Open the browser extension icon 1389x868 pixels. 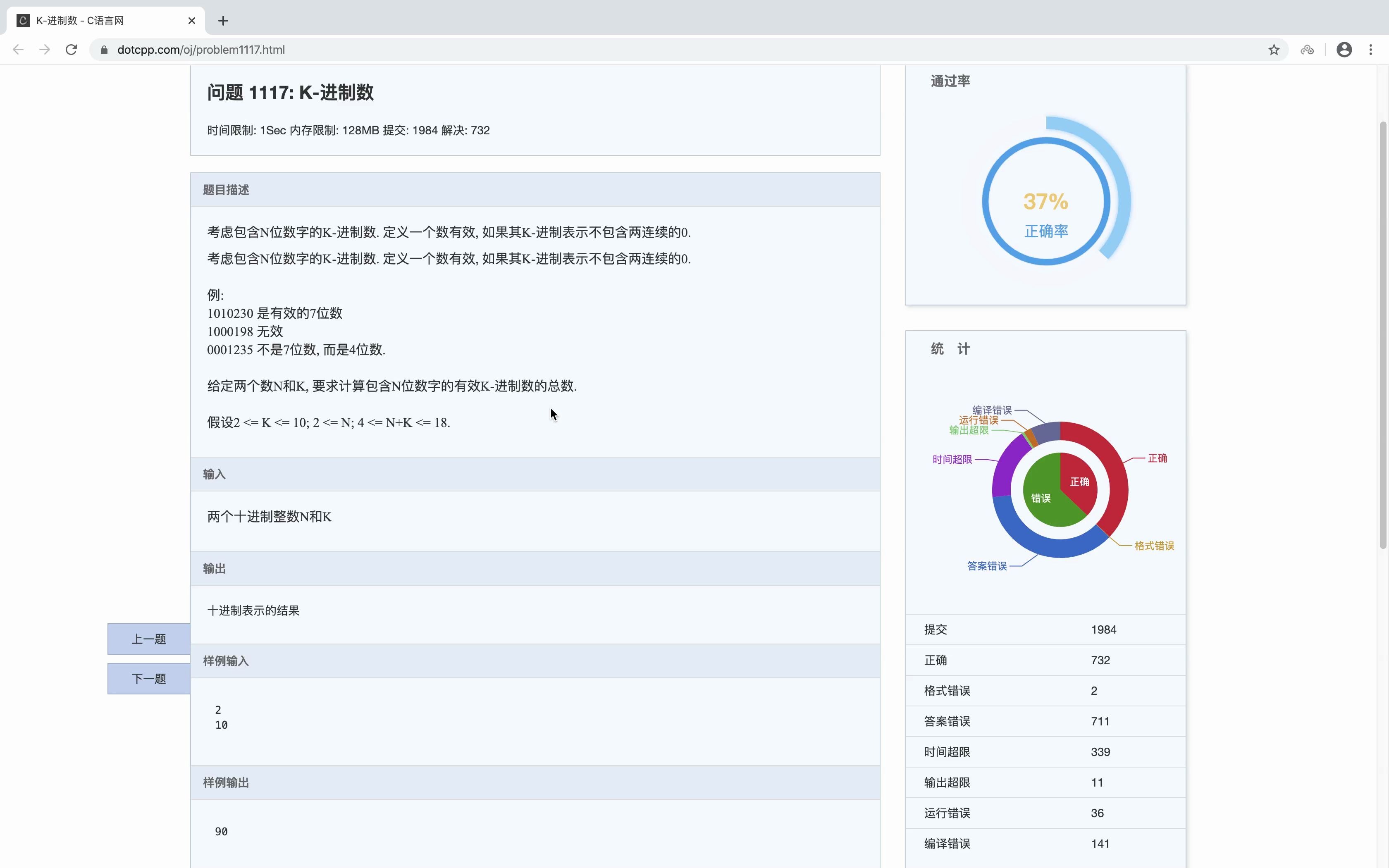pyautogui.click(x=1308, y=50)
